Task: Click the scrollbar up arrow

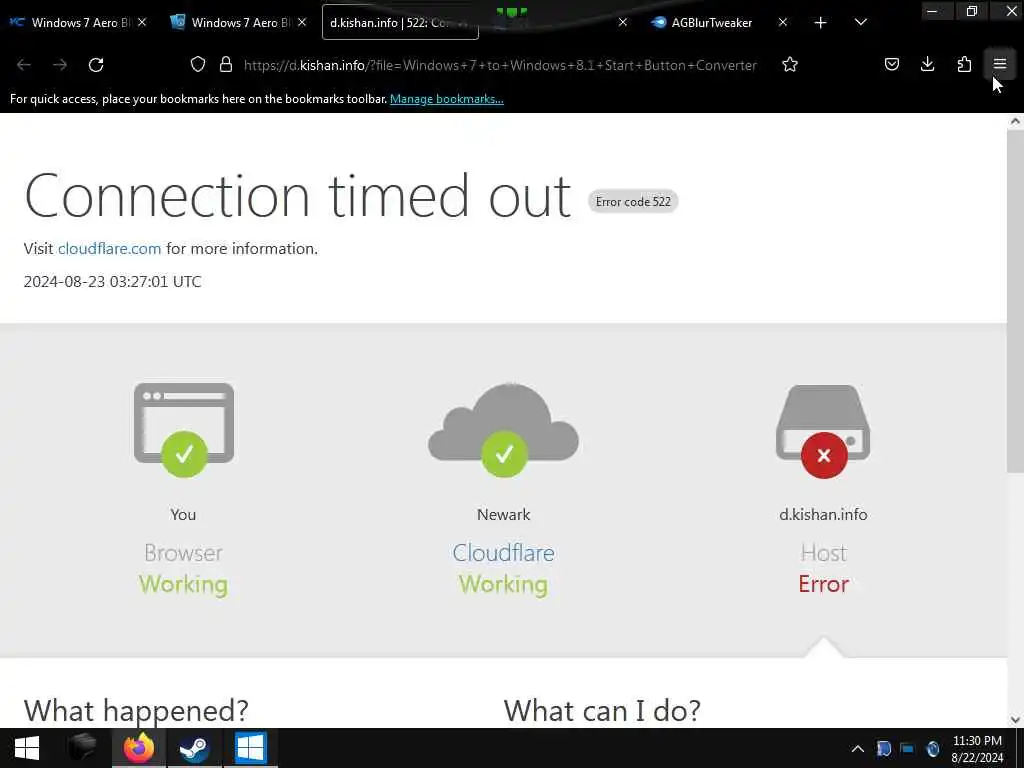Action: point(1015,121)
